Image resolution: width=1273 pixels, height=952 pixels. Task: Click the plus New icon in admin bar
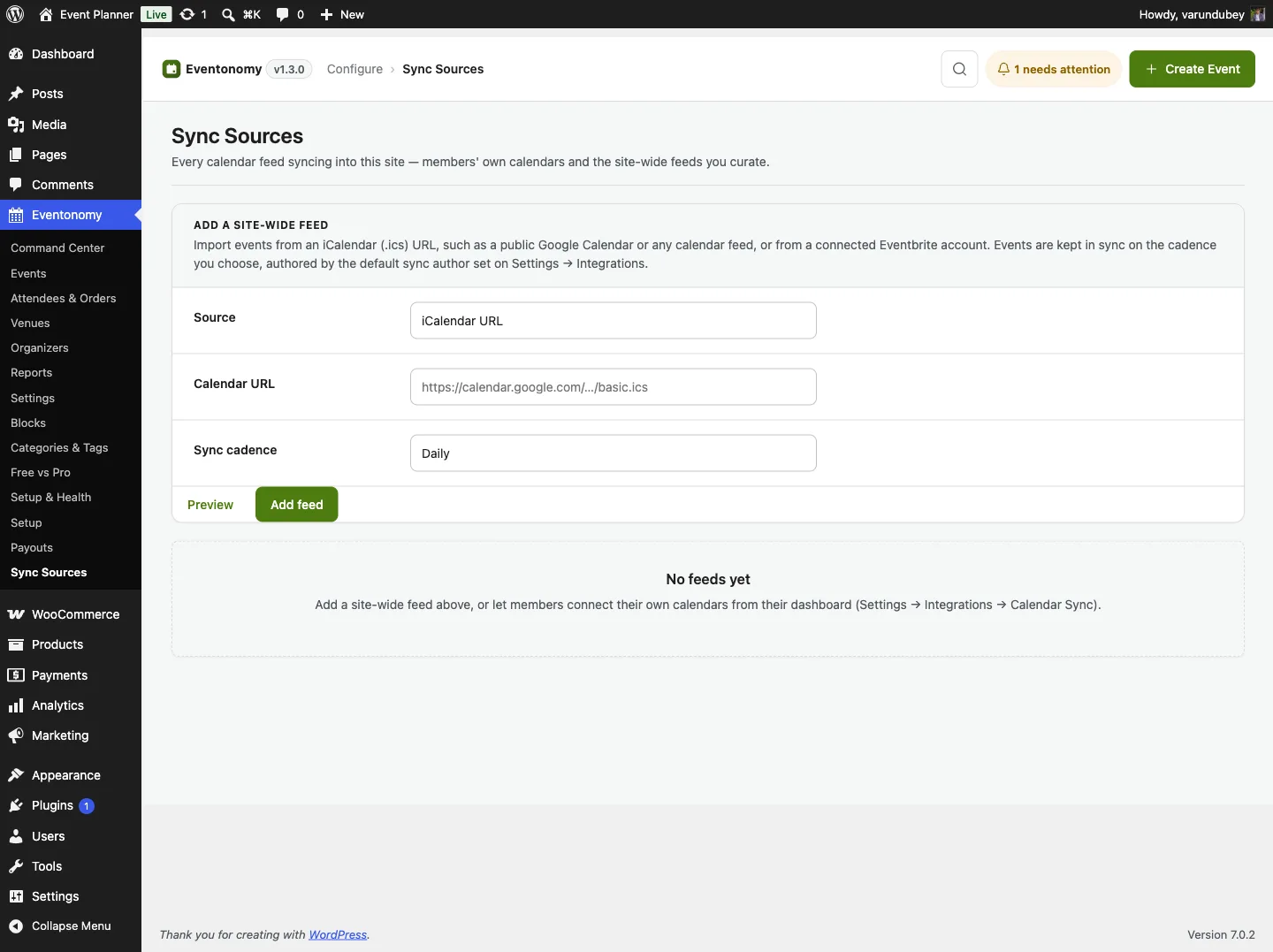pos(326,14)
